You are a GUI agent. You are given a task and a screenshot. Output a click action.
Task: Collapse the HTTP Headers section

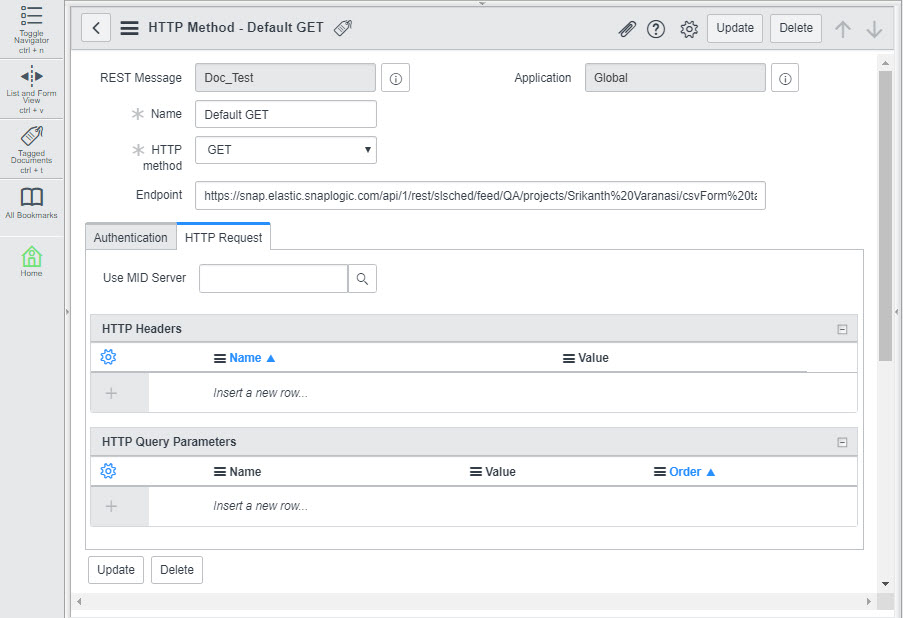(x=842, y=329)
